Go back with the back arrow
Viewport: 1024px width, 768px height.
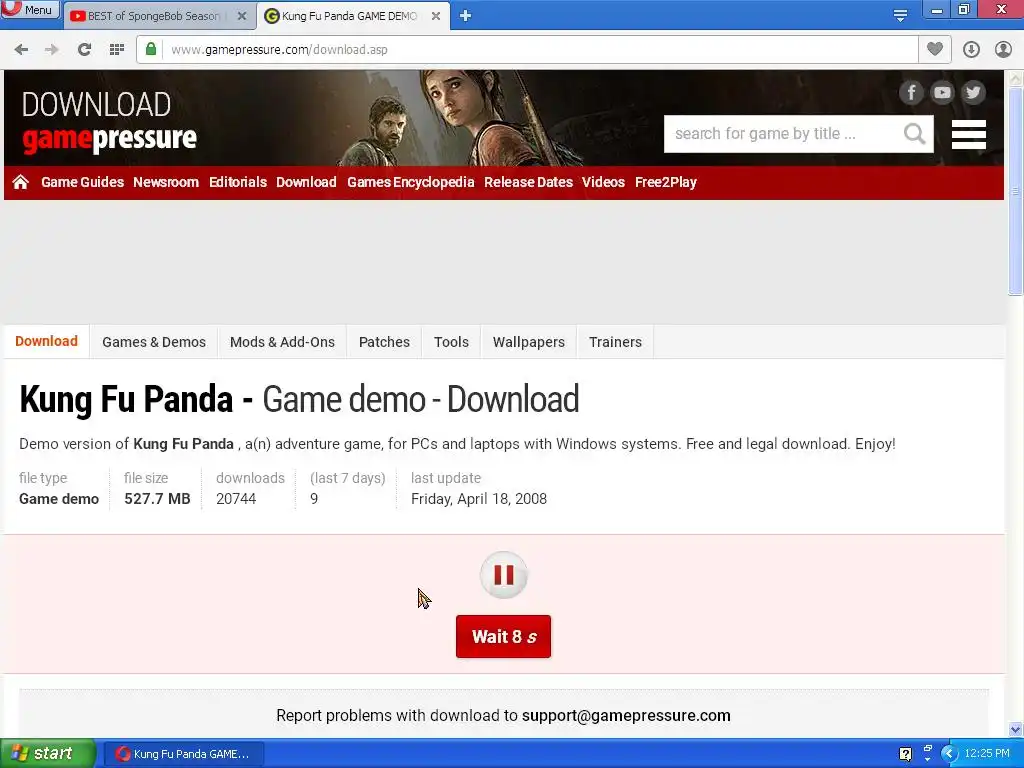21,50
